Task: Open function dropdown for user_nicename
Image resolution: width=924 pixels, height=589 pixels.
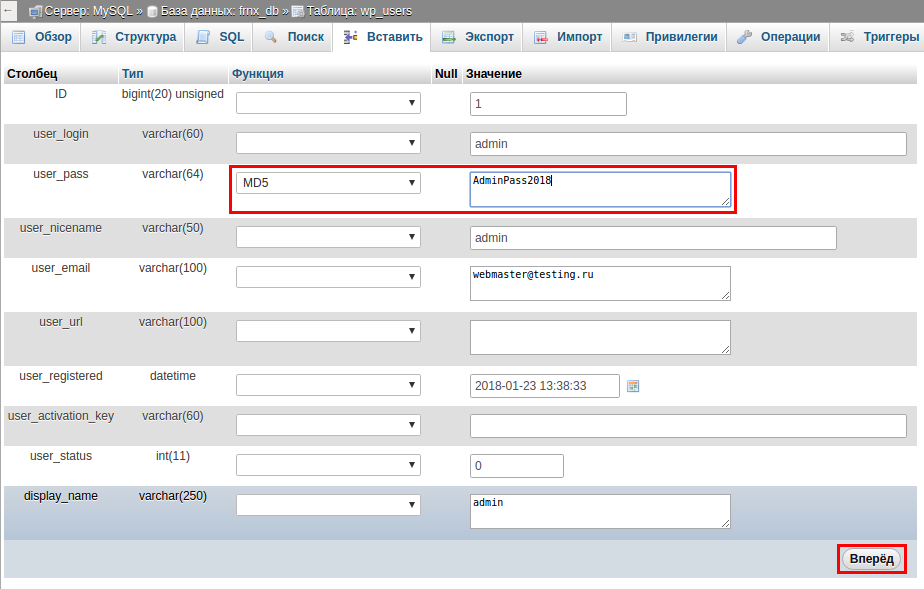Action: pyautogui.click(x=328, y=237)
